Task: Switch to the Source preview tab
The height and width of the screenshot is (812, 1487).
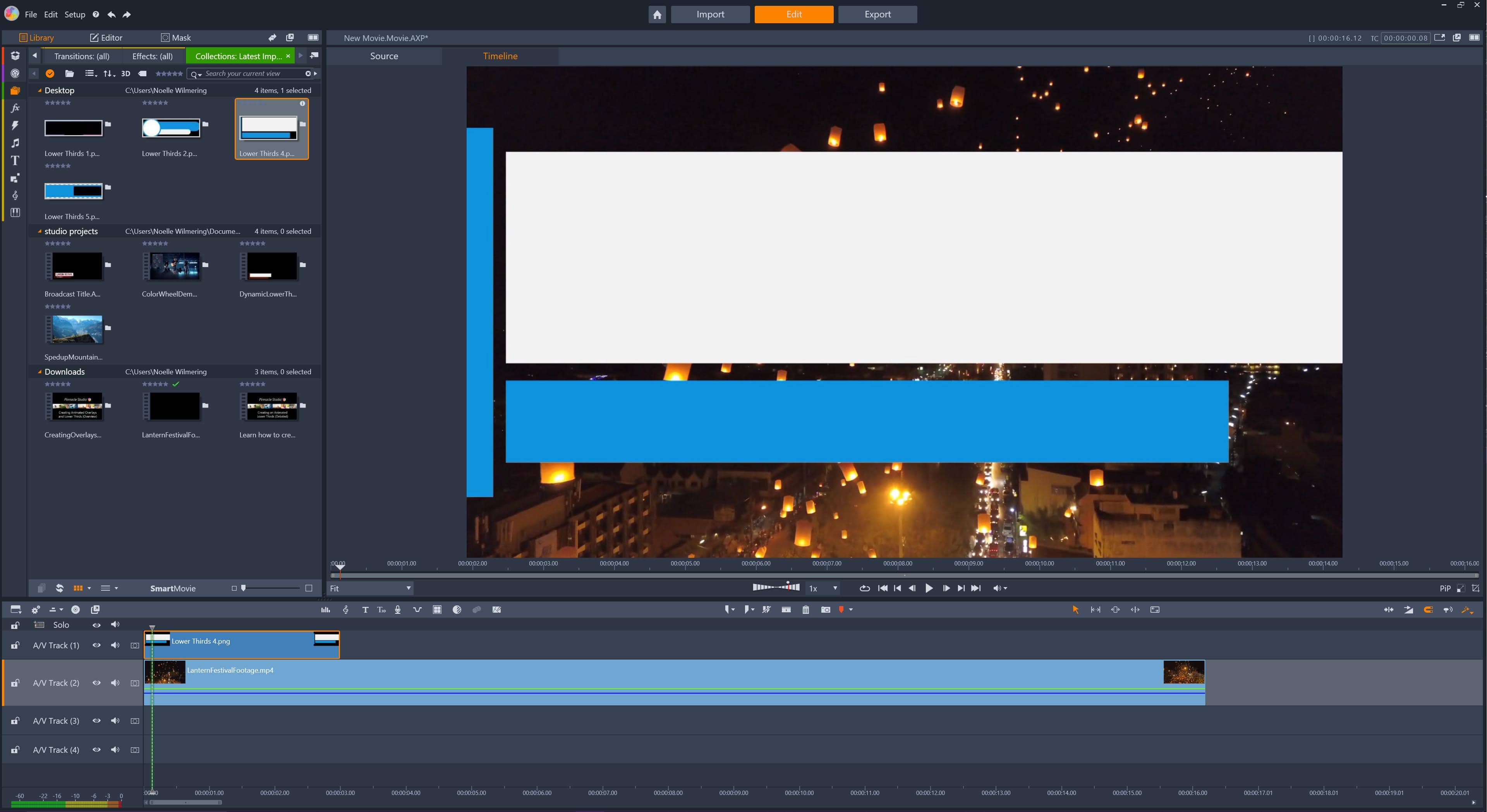Action: click(384, 56)
